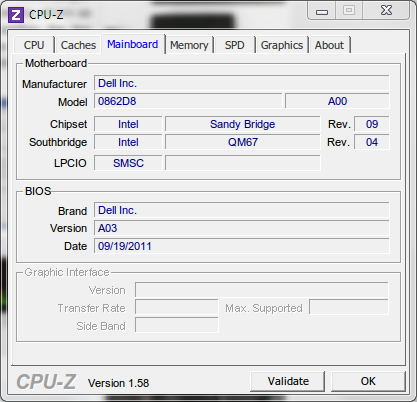Click the Version 1.58 label

[x=118, y=383]
